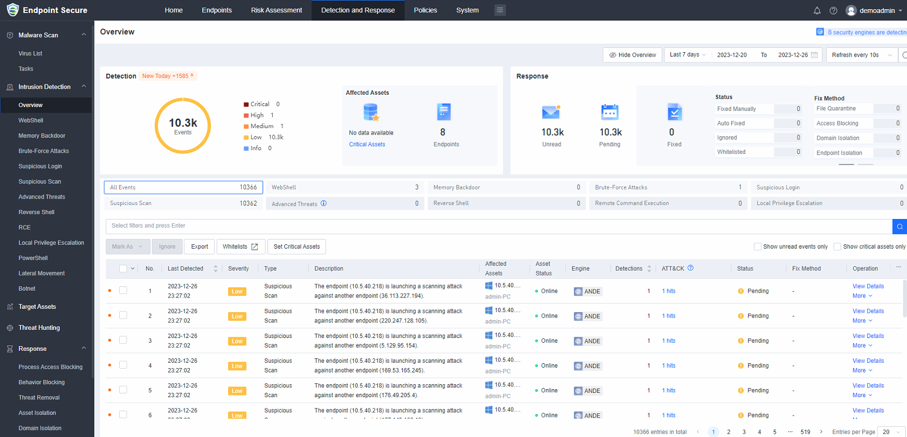Image resolution: width=907 pixels, height=437 pixels.
Task: Toggle the select-all header checkbox
Action: (123, 269)
